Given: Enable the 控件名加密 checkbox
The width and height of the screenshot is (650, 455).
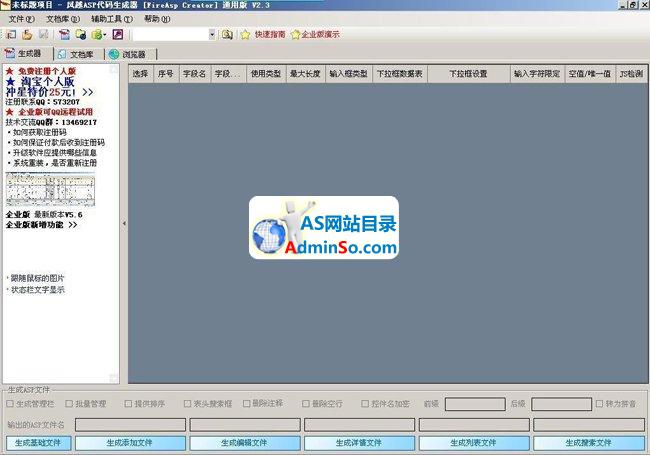Looking at the screenshot, I should click(x=365, y=403).
